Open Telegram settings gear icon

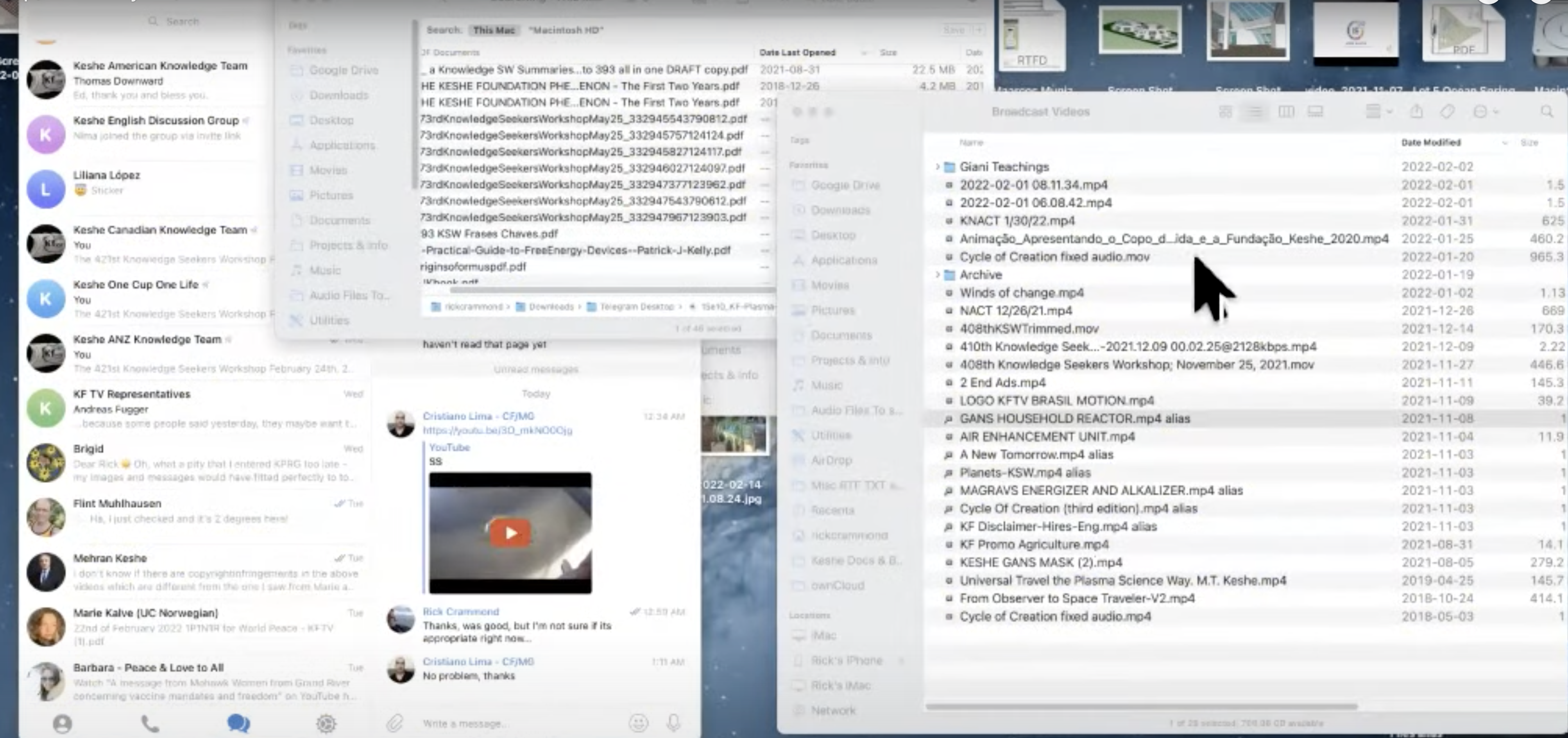coord(326,724)
